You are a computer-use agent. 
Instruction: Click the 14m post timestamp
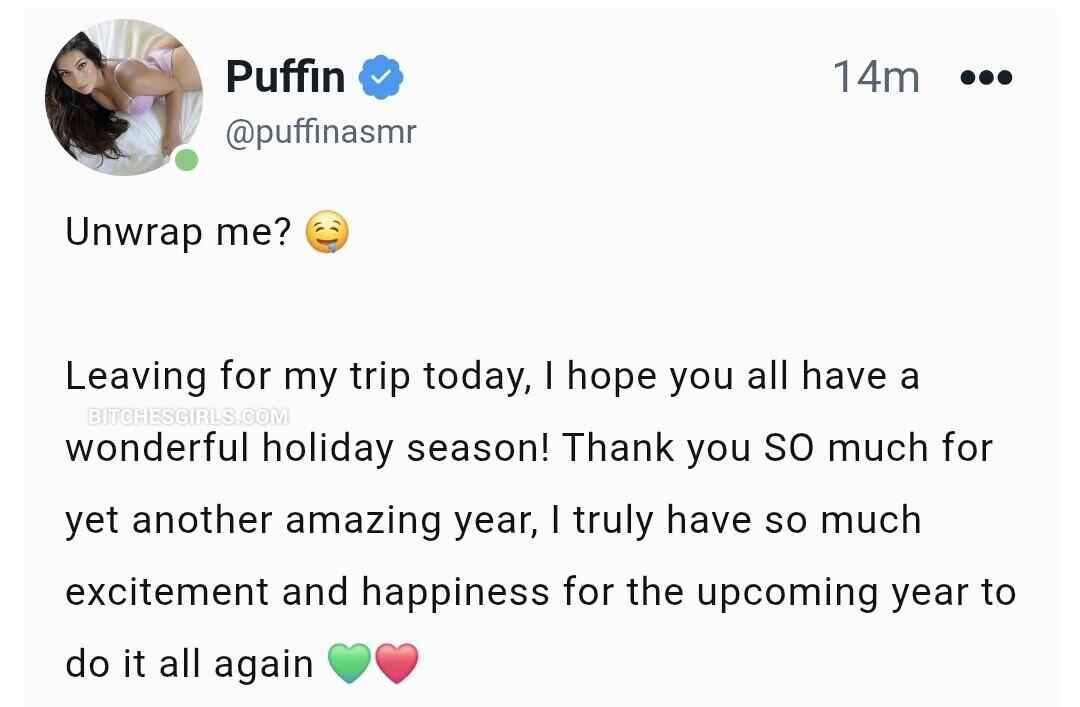tap(875, 77)
